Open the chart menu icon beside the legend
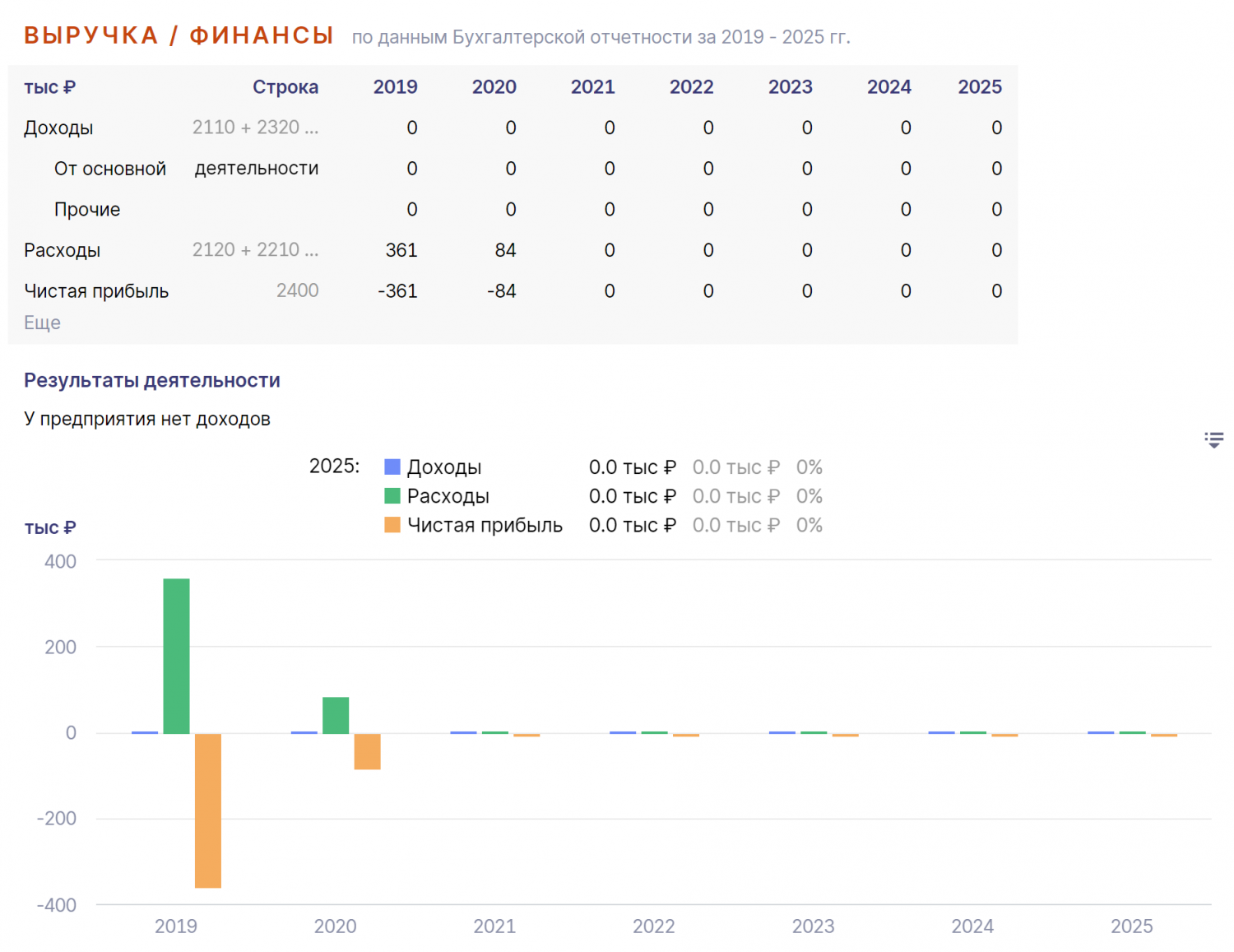 (x=1213, y=439)
